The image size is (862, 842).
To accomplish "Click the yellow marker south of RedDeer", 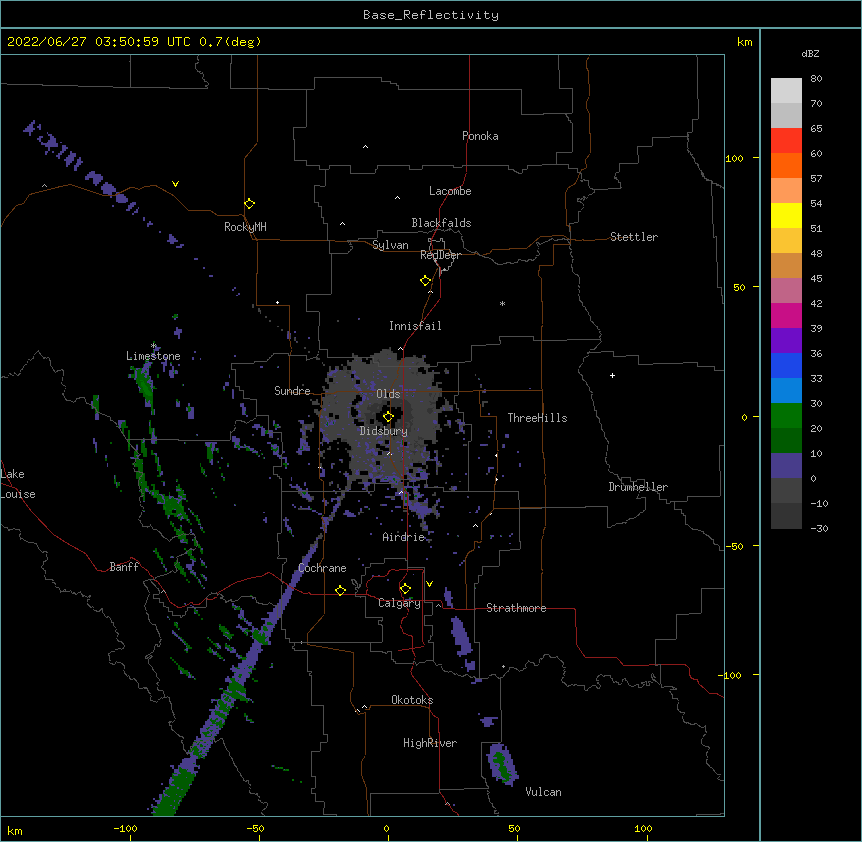I will (x=425, y=281).
